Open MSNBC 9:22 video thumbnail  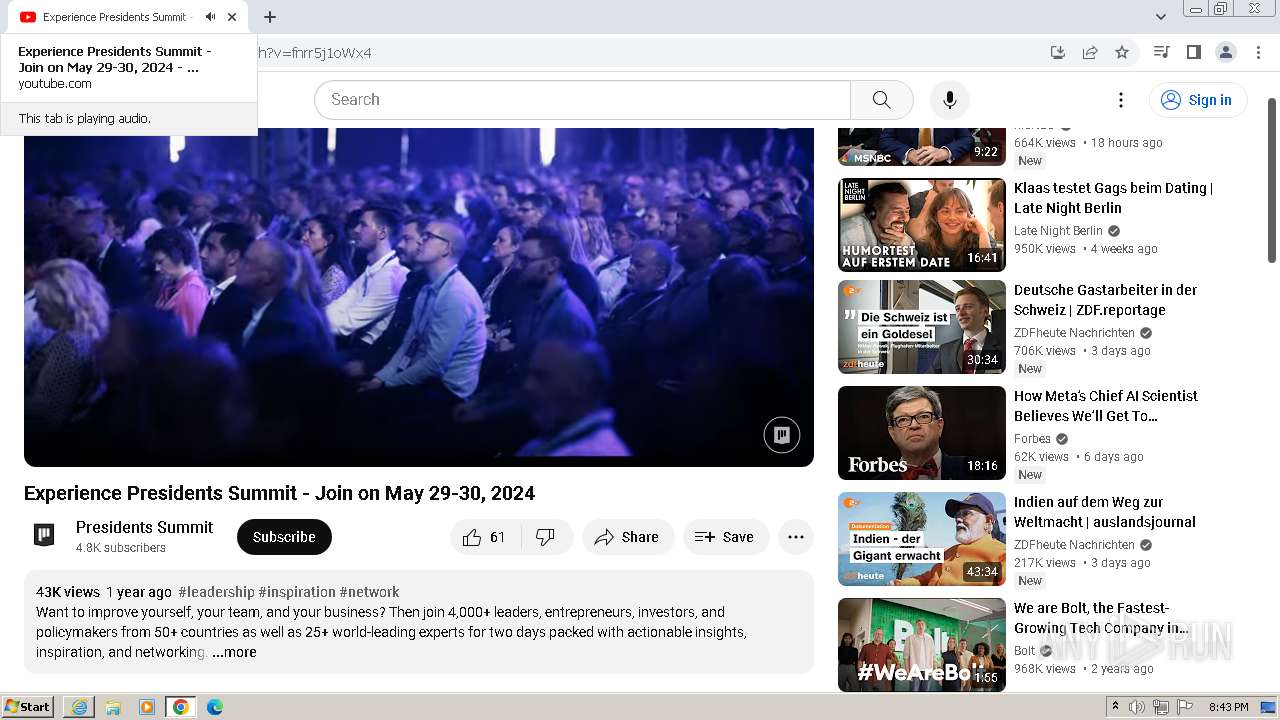922,147
